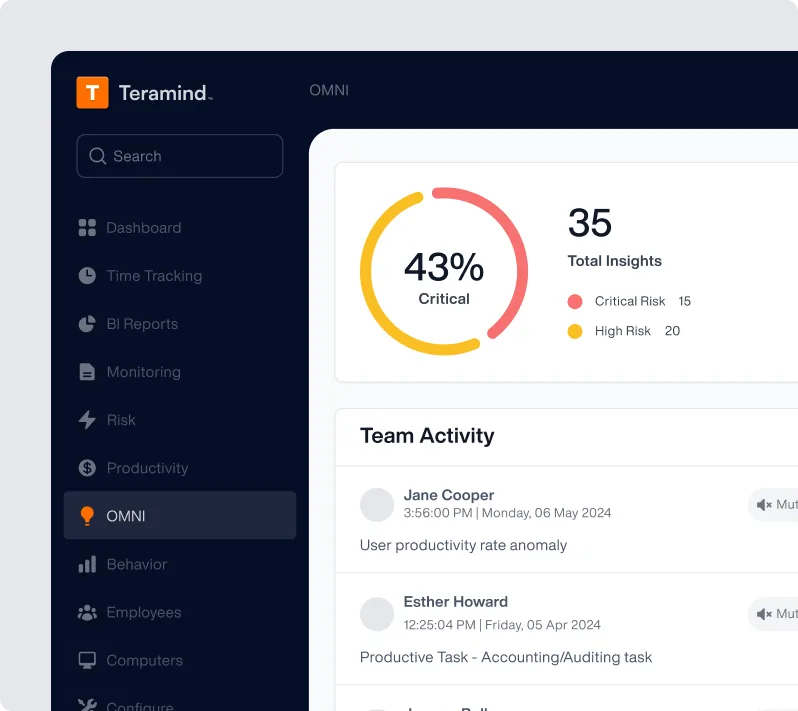
Task: Click the High Risk yellow legend dot
Action: 575,331
